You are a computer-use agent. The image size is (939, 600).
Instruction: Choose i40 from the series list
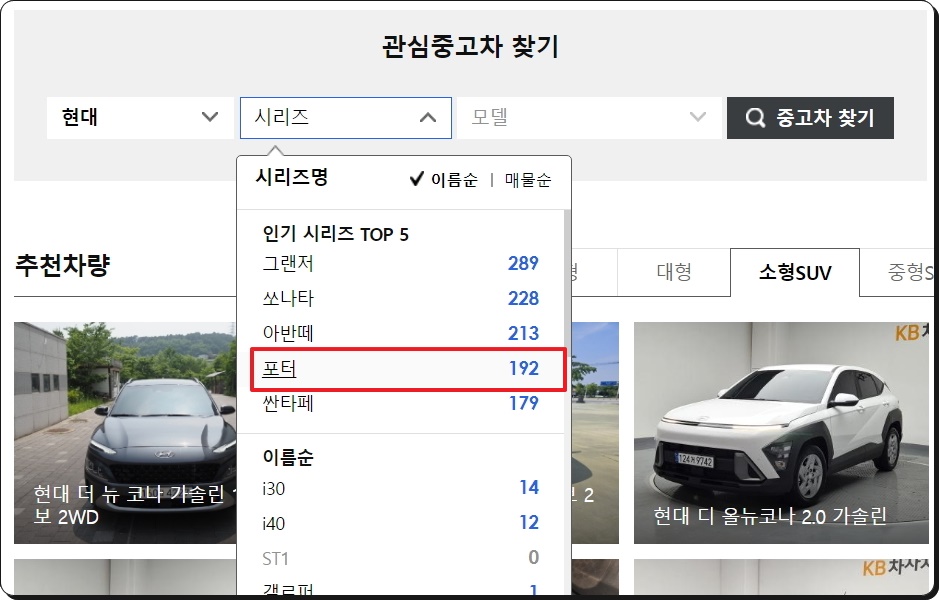[x=401, y=523]
